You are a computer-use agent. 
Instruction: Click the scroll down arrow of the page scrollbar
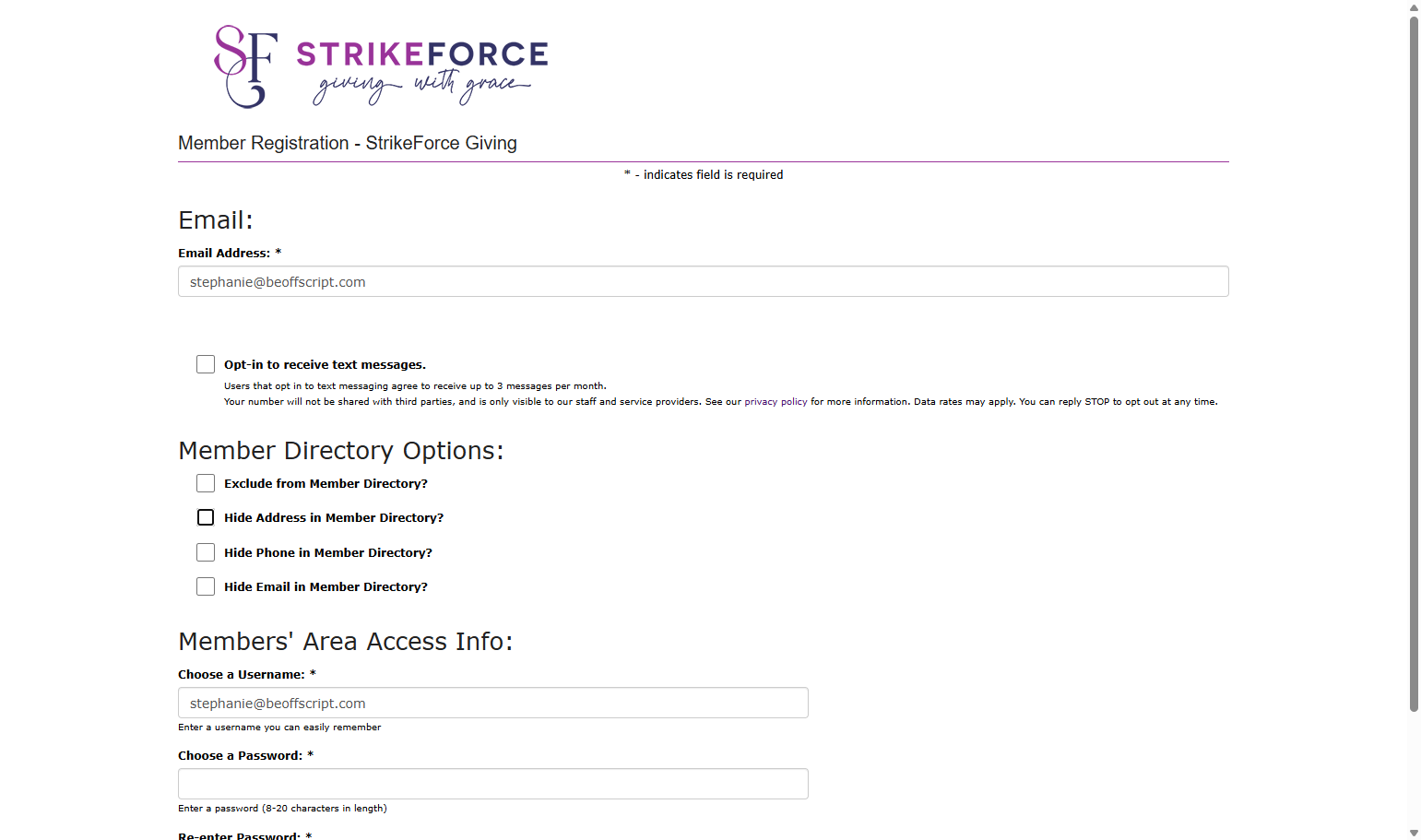1414,833
